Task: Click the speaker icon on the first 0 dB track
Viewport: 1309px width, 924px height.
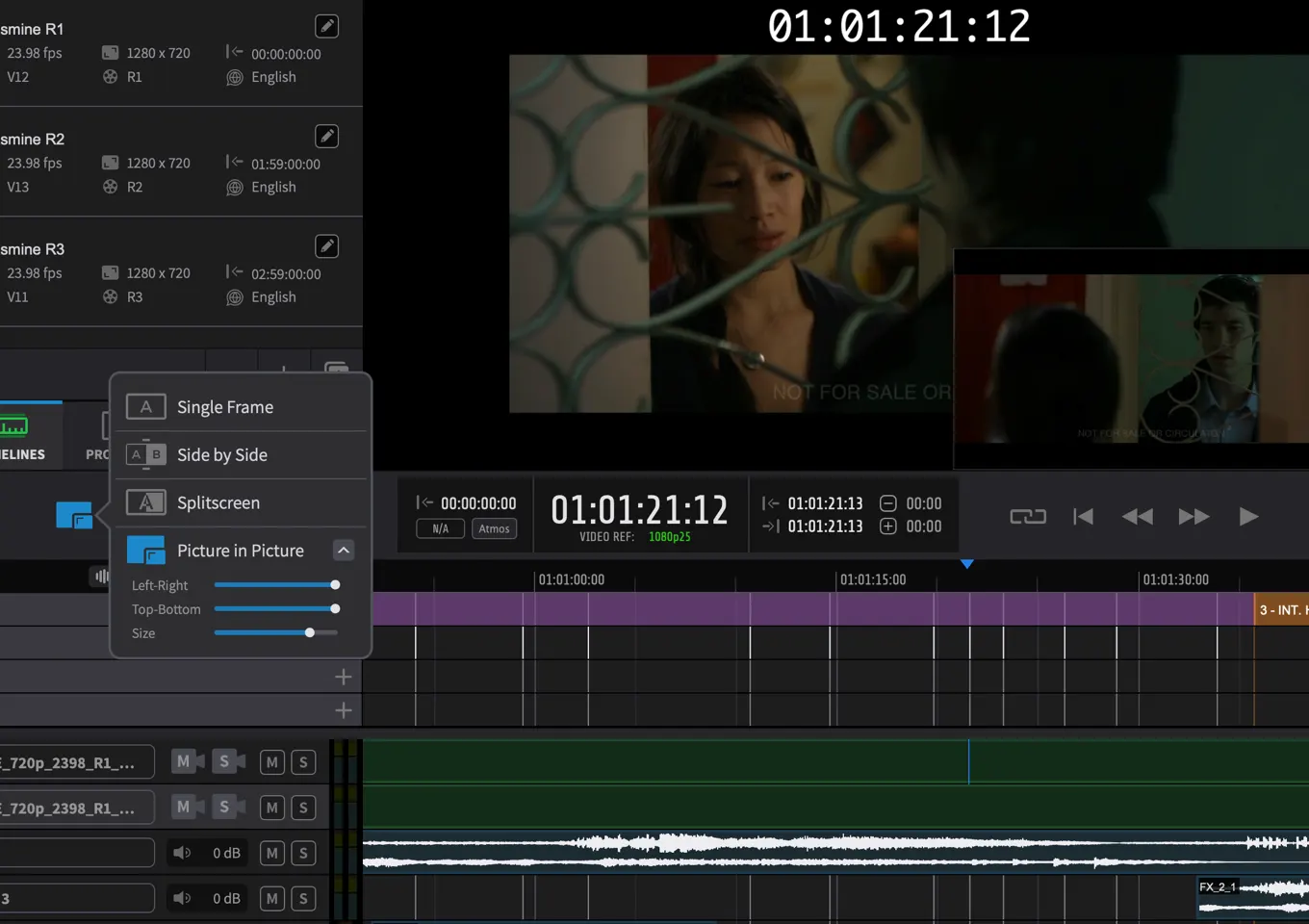Action: tap(181, 853)
